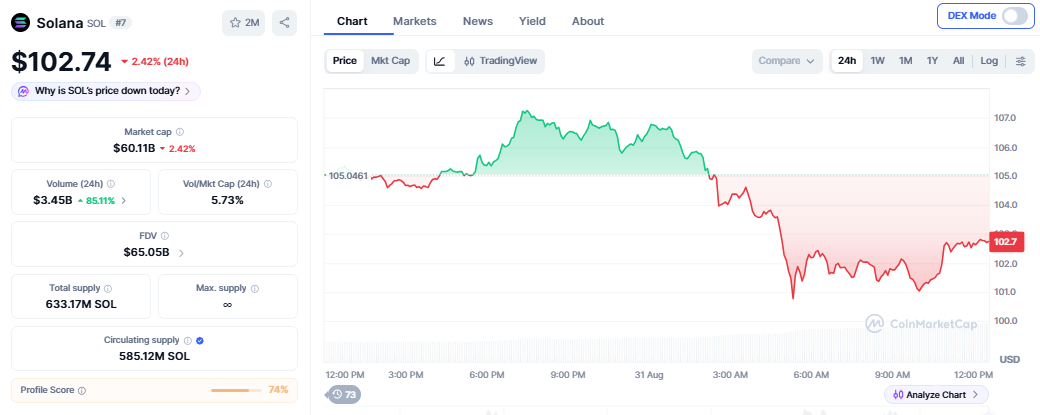Select the 1Y time range

pyautogui.click(x=933, y=61)
